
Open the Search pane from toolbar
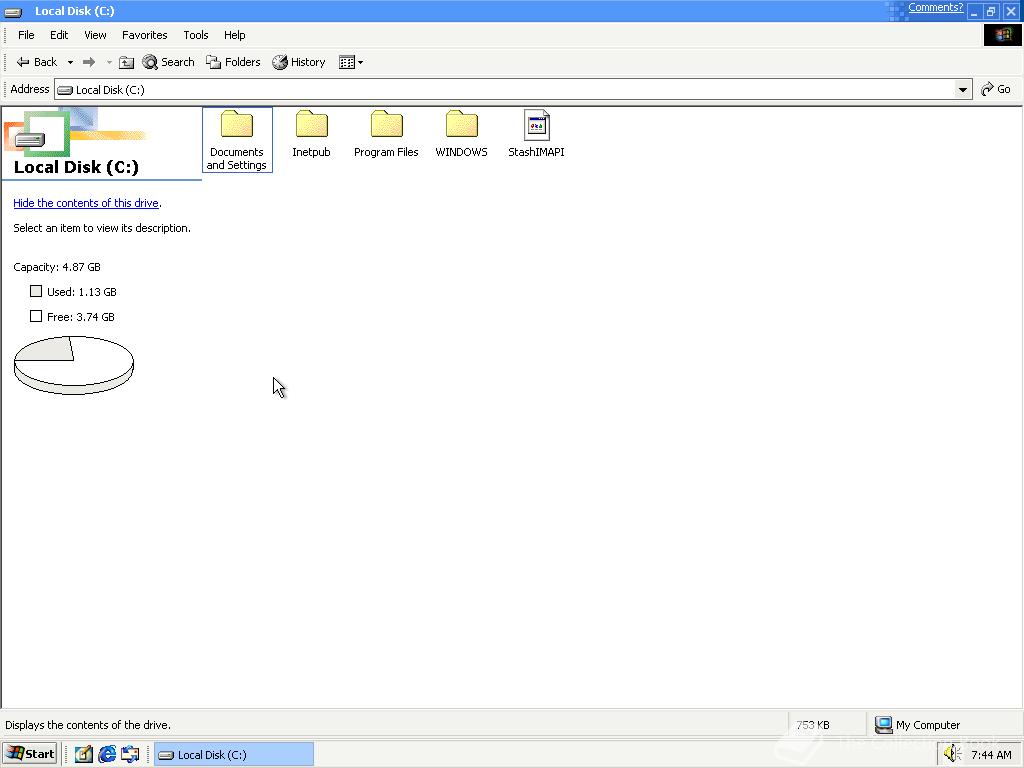pos(168,62)
